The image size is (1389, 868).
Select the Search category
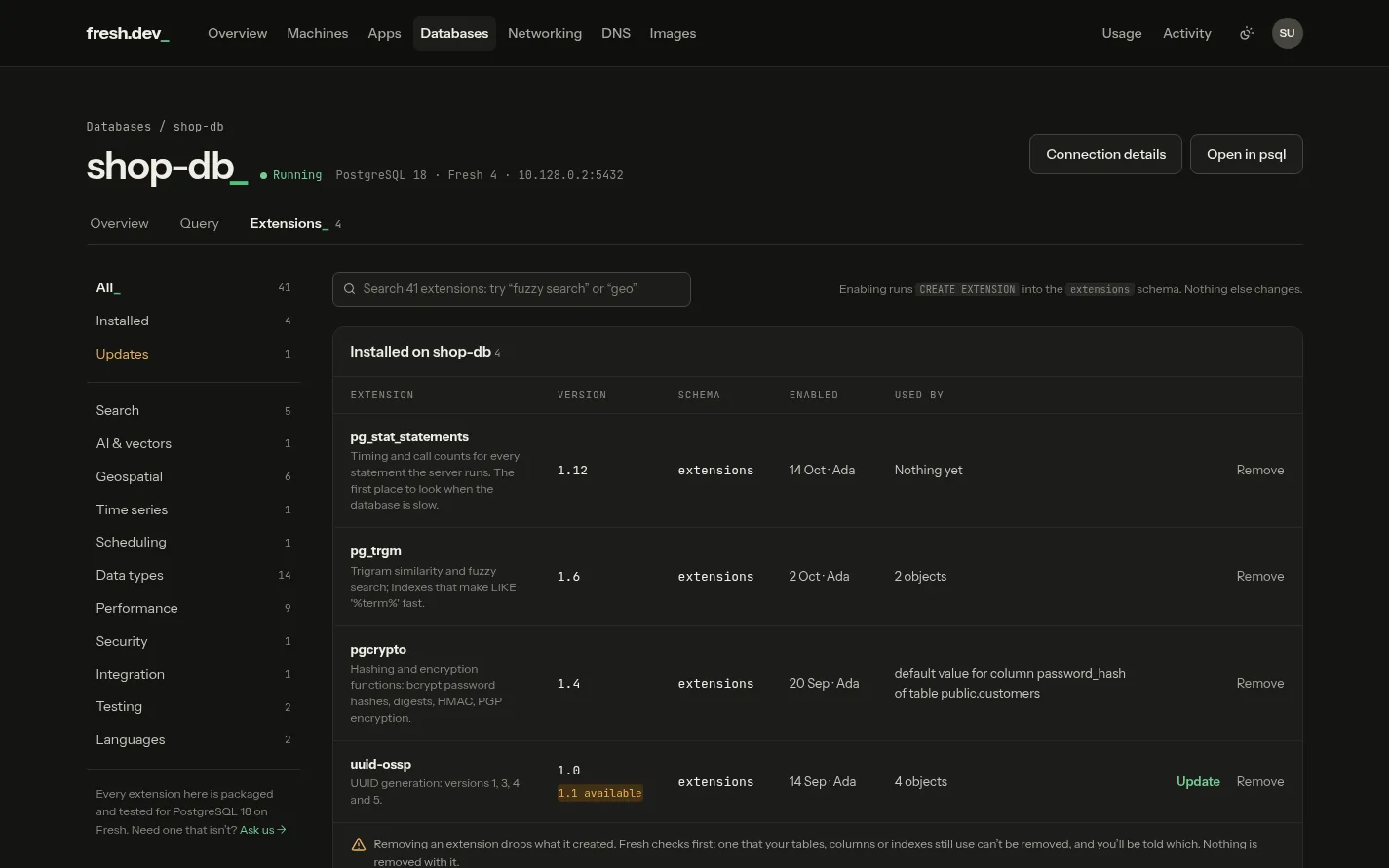coord(193,410)
